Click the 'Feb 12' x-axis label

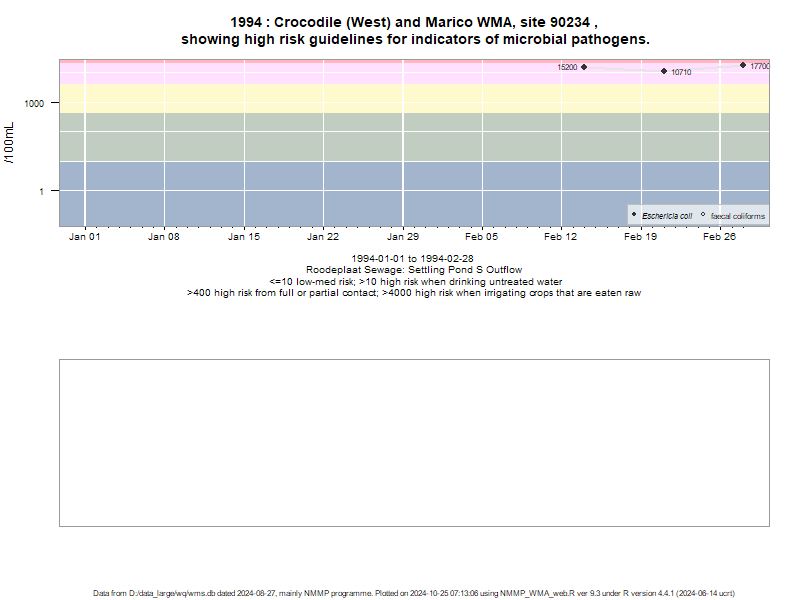(x=561, y=237)
